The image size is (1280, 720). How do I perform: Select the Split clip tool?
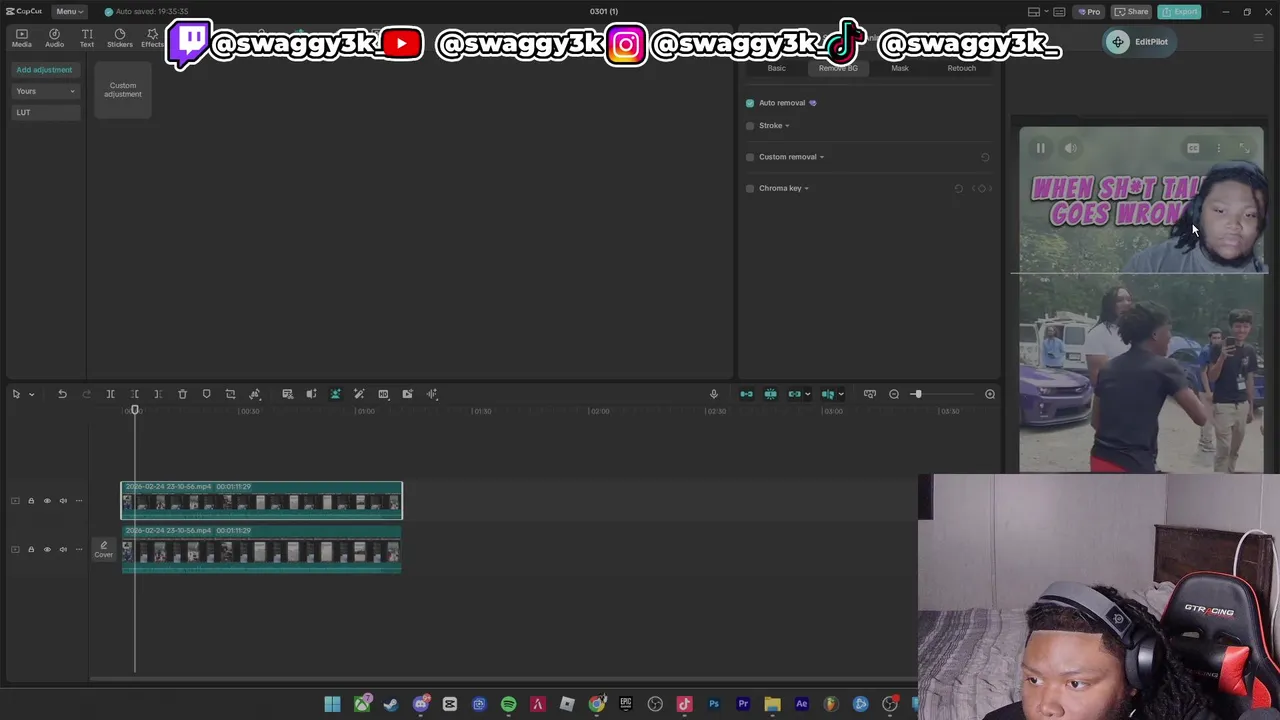[x=110, y=394]
